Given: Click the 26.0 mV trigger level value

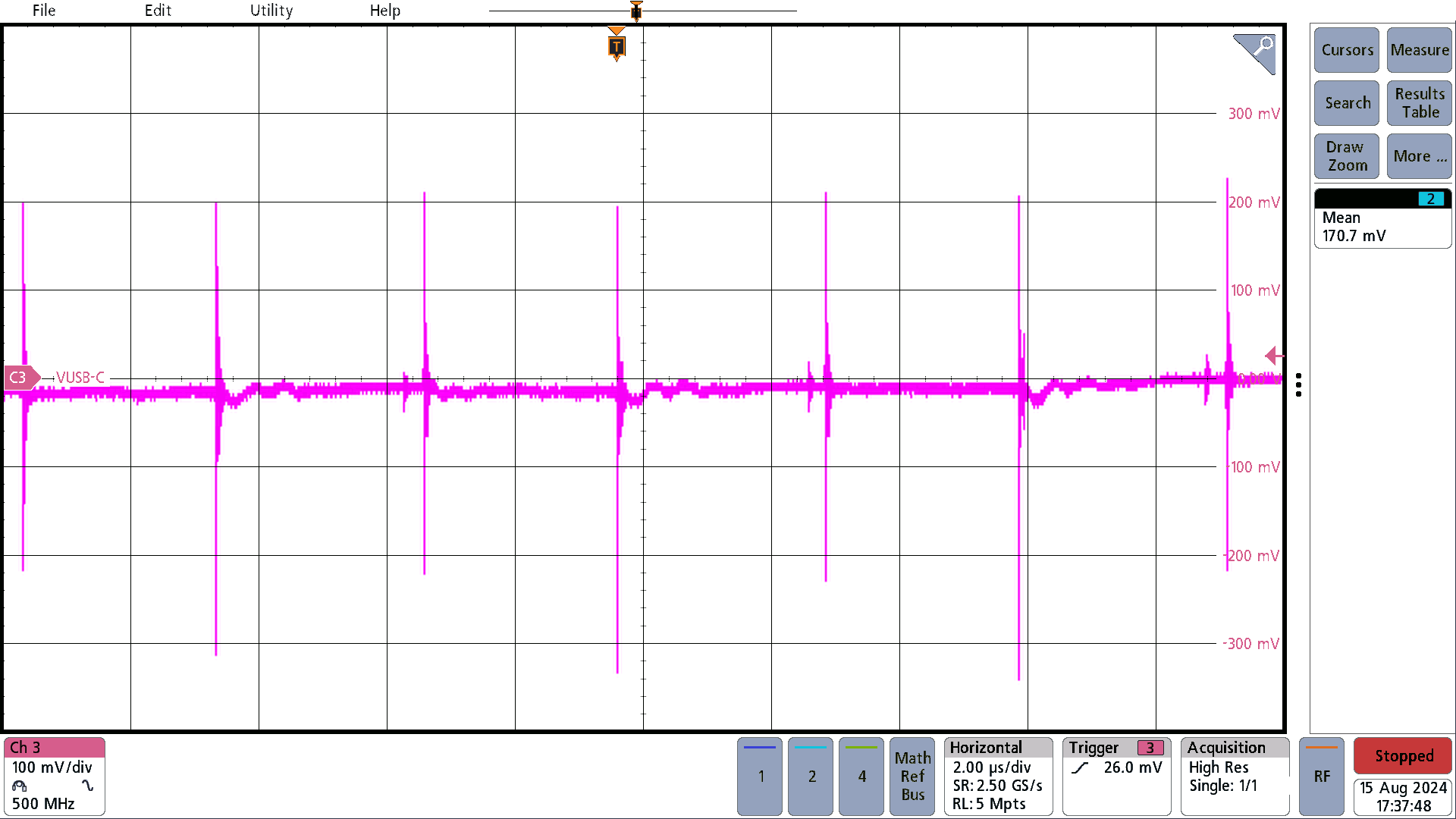Looking at the screenshot, I should point(1132,767).
